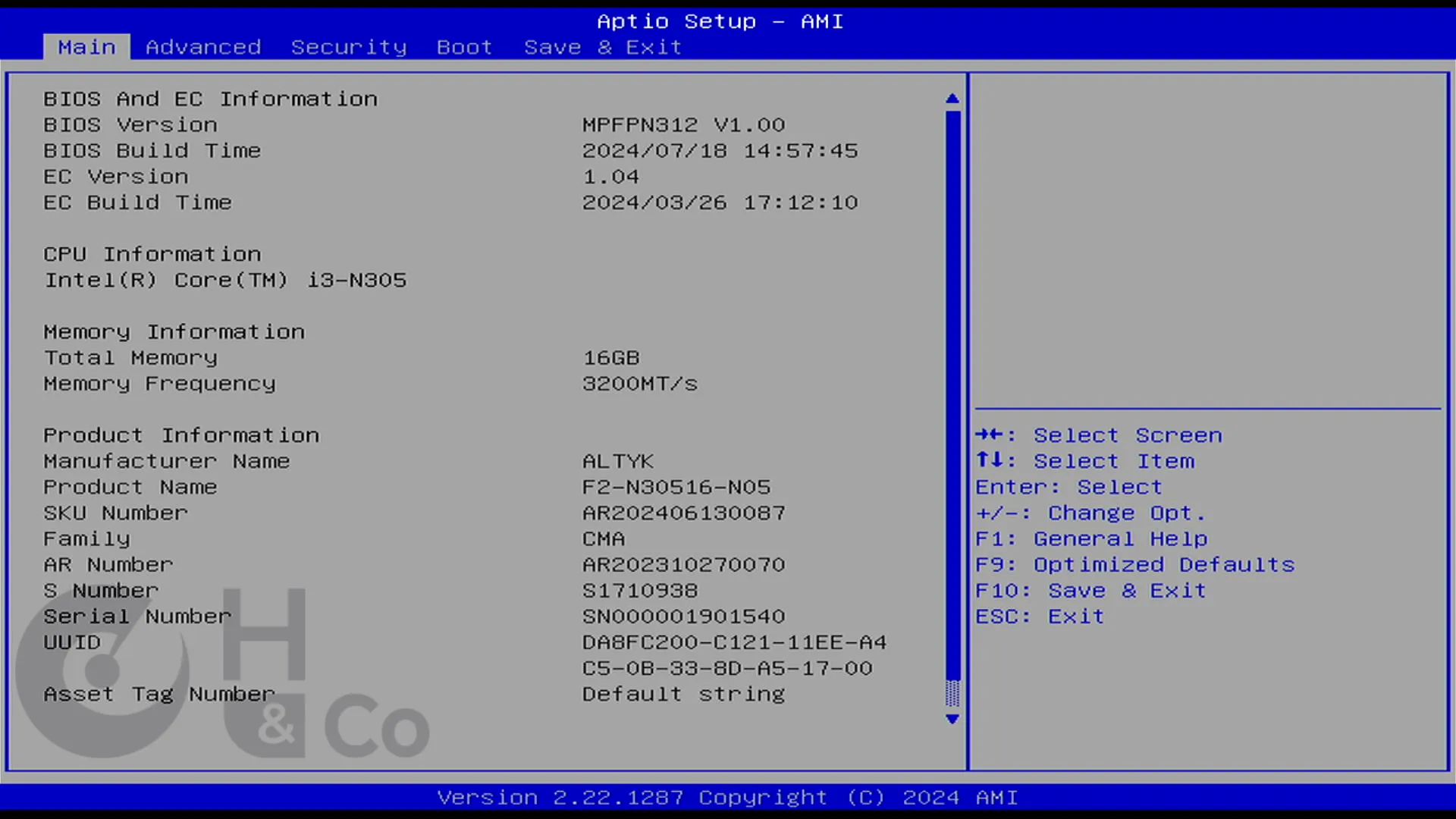Click manufacturer value ALTYK
This screenshot has width=1456, height=819.
tap(617, 461)
